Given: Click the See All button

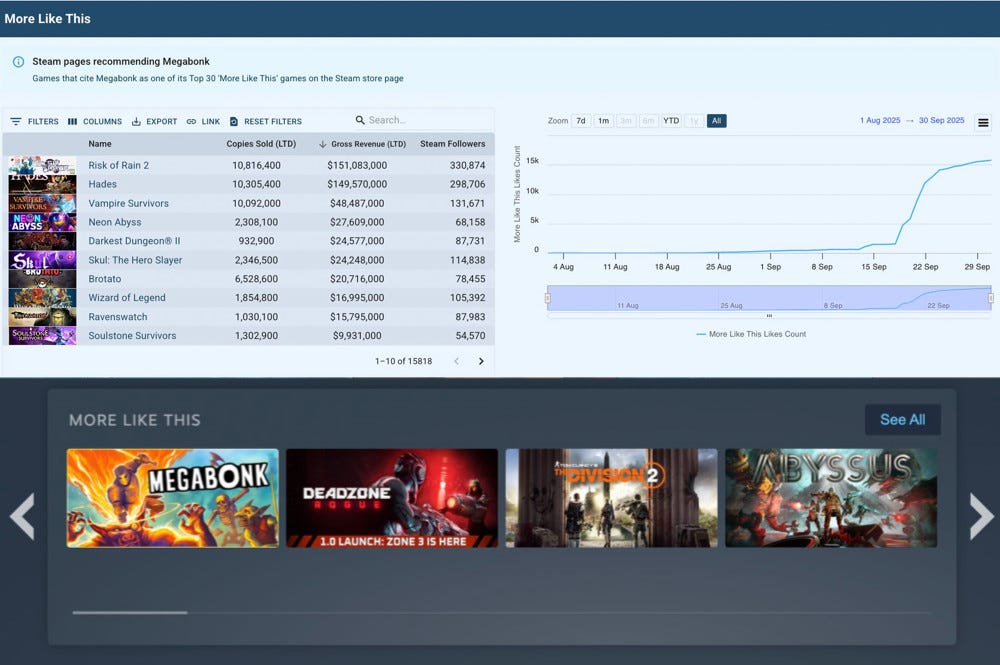Looking at the screenshot, I should [x=902, y=420].
